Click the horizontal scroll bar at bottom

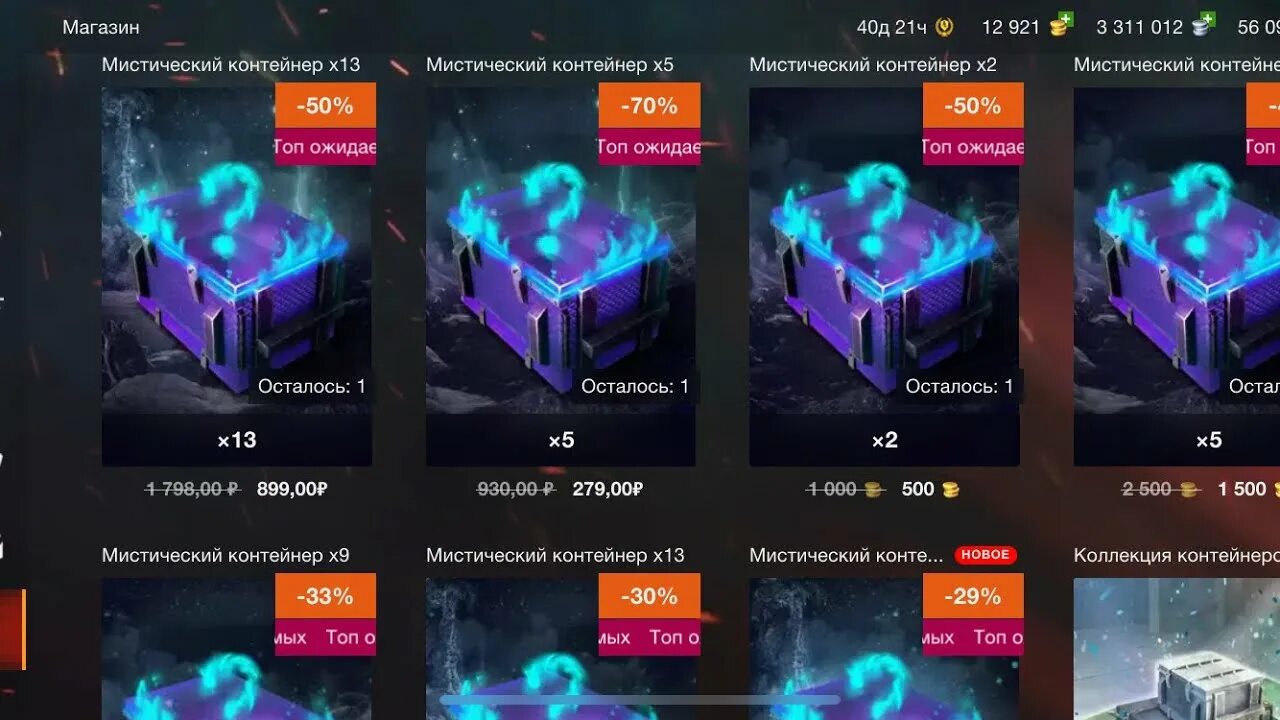(x=640, y=700)
